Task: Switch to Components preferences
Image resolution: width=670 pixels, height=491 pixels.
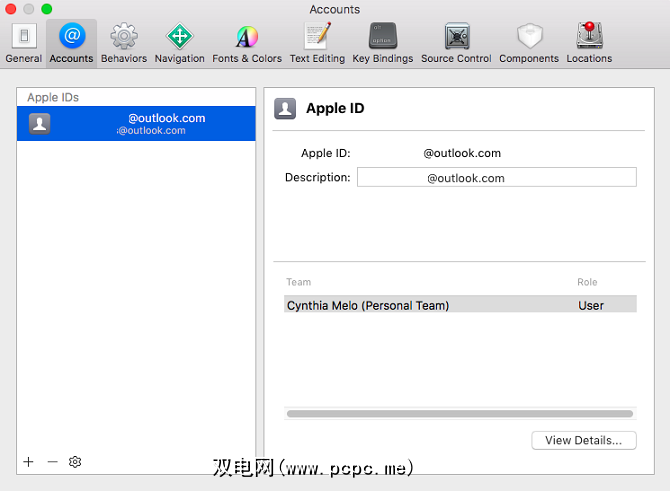Action: [x=529, y=43]
